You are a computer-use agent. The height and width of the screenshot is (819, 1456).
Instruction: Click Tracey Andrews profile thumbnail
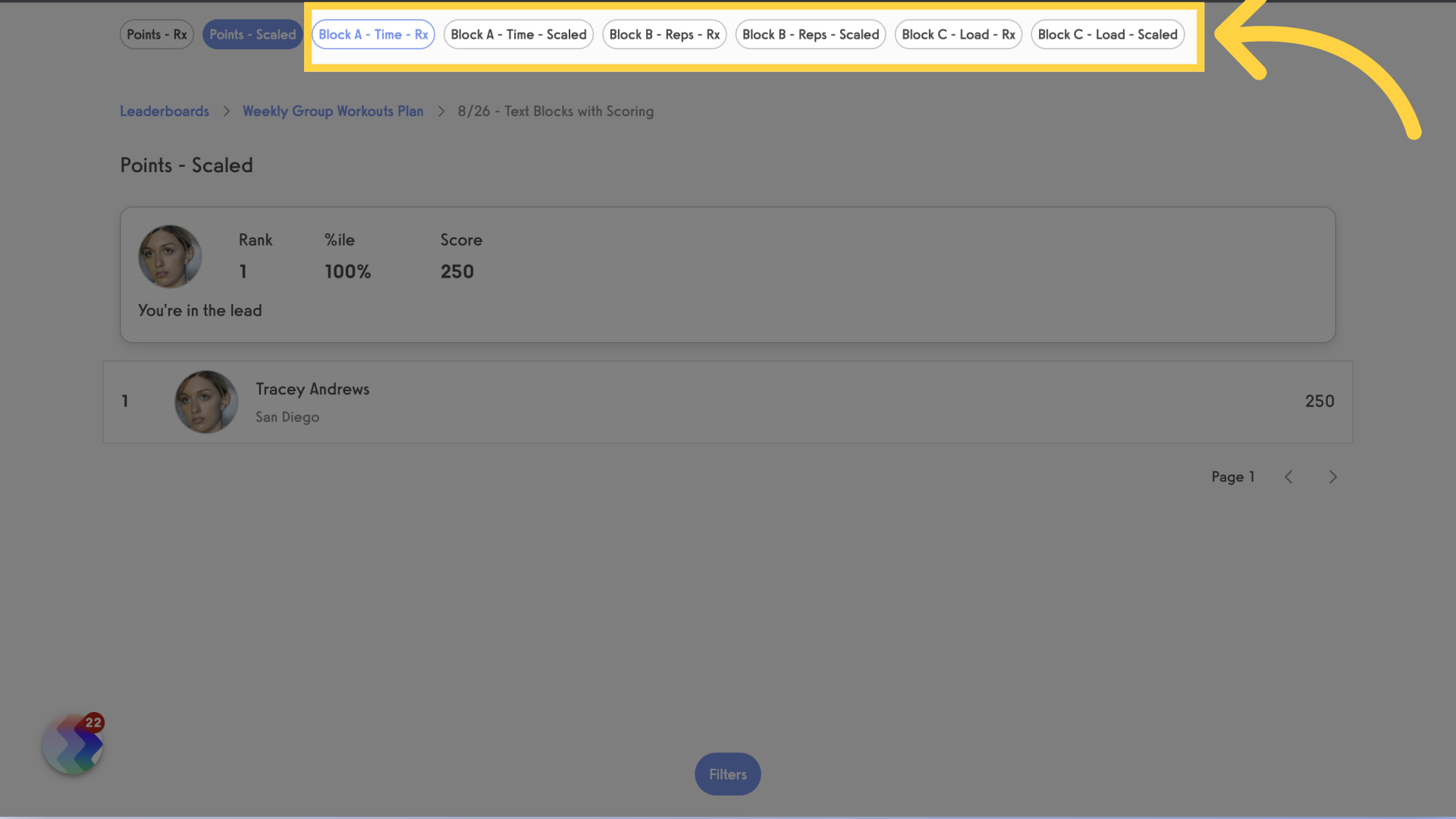pos(205,401)
